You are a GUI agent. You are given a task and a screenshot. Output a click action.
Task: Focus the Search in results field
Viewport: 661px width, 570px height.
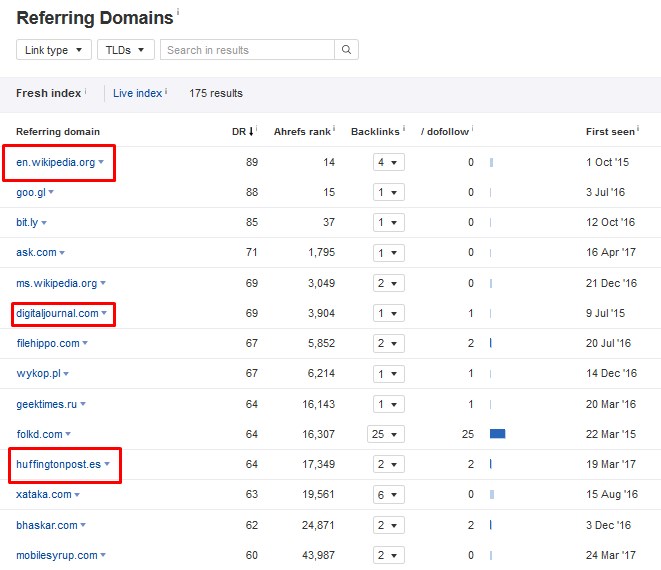pyautogui.click(x=247, y=50)
